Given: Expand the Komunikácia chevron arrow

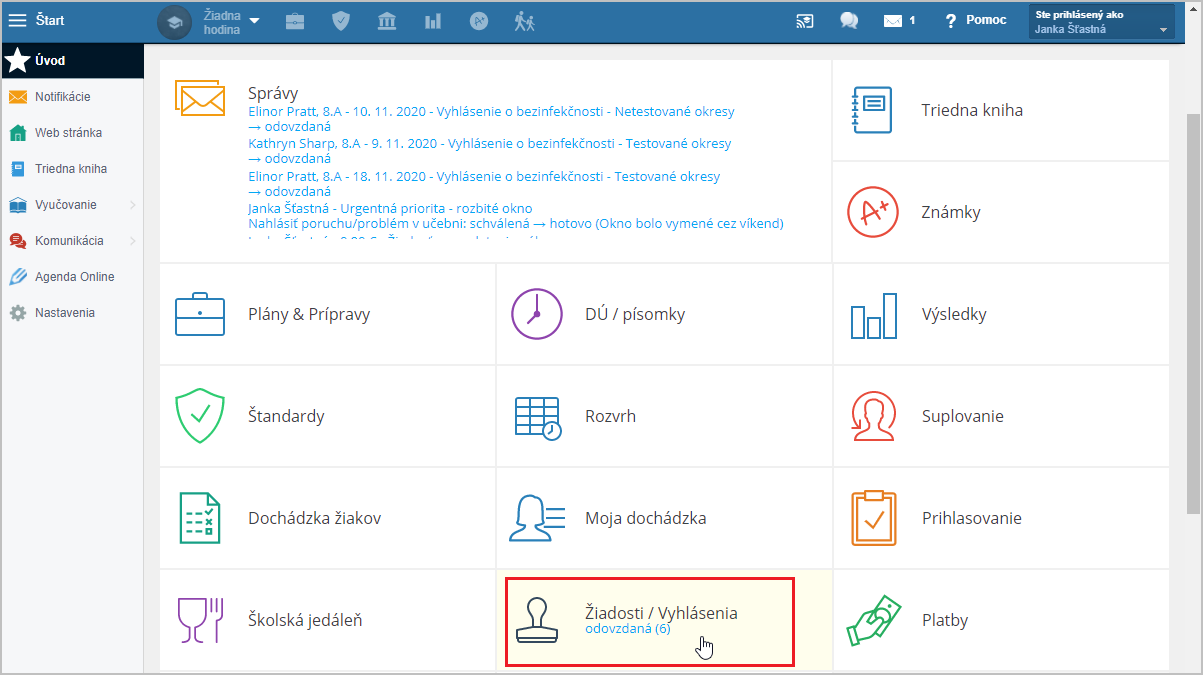Looking at the screenshot, I should pyautogui.click(x=132, y=241).
